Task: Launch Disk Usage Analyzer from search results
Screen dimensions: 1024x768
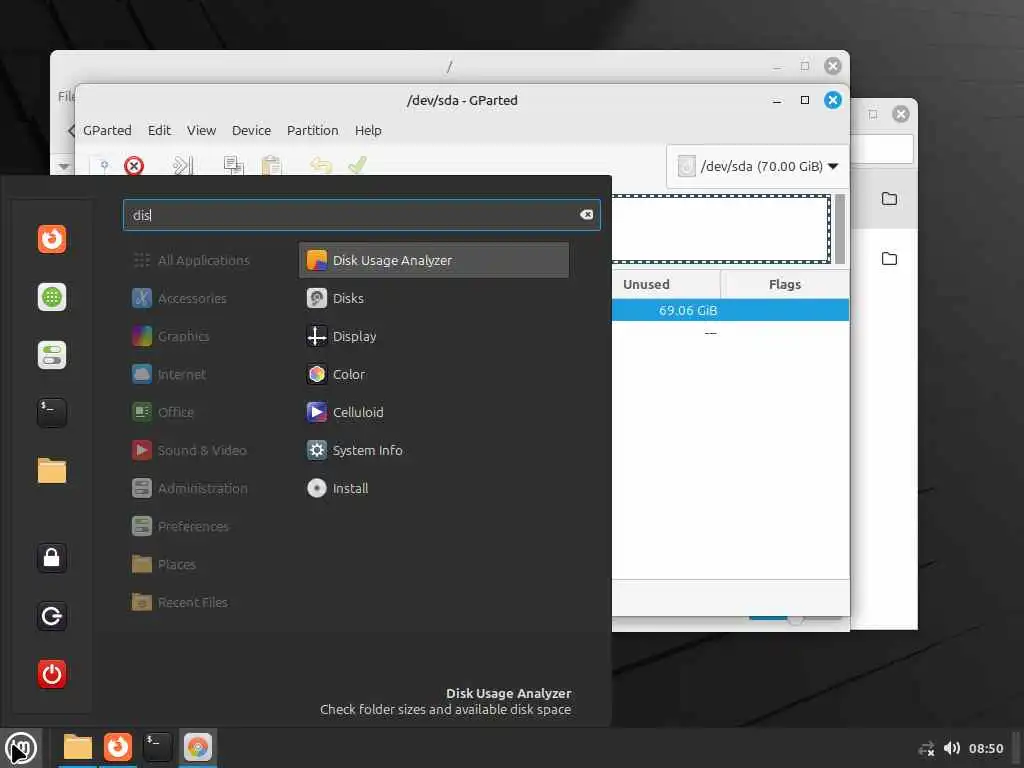Action: pyautogui.click(x=434, y=260)
